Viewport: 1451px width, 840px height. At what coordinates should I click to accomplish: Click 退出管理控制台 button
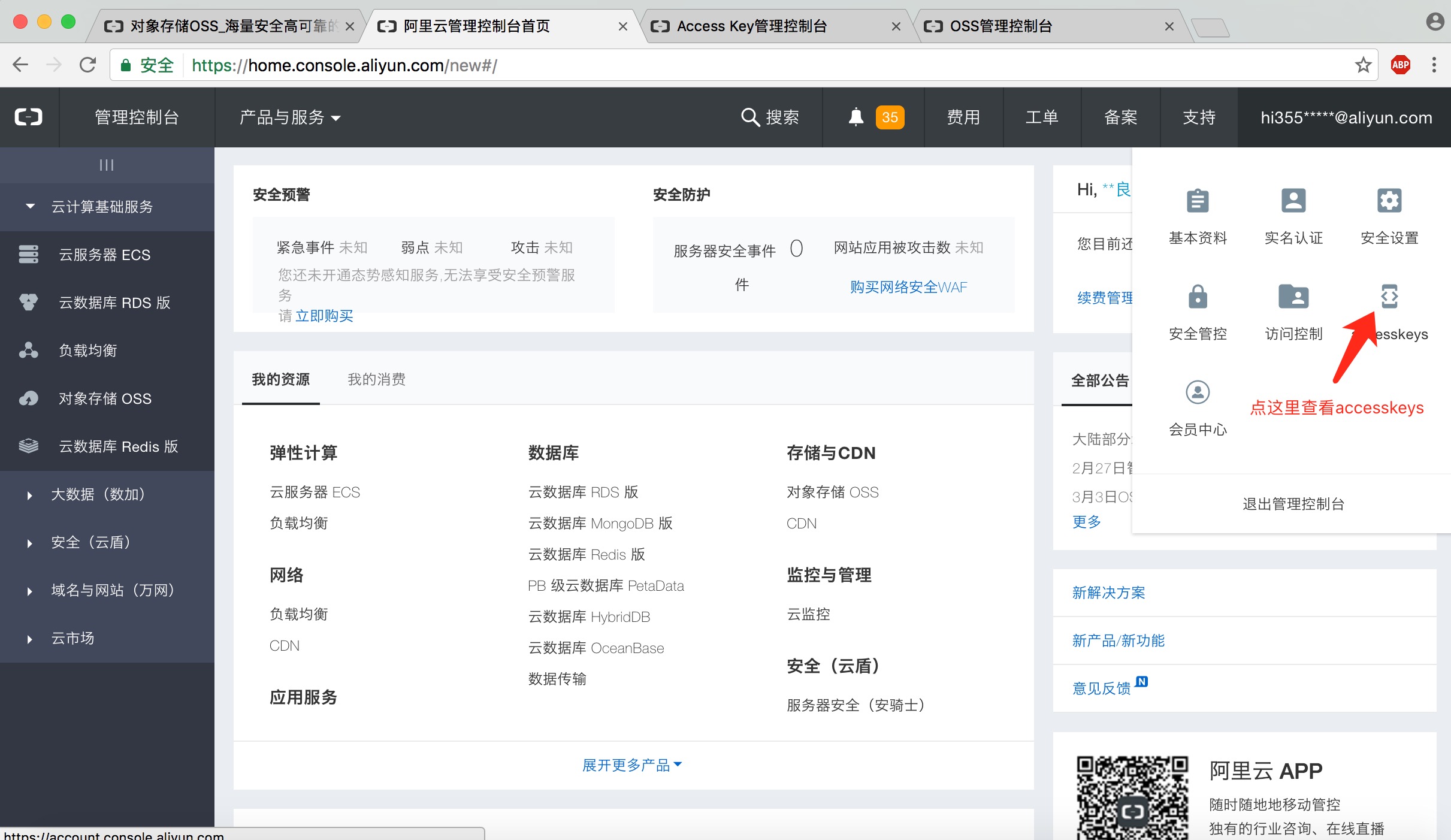click(x=1293, y=504)
